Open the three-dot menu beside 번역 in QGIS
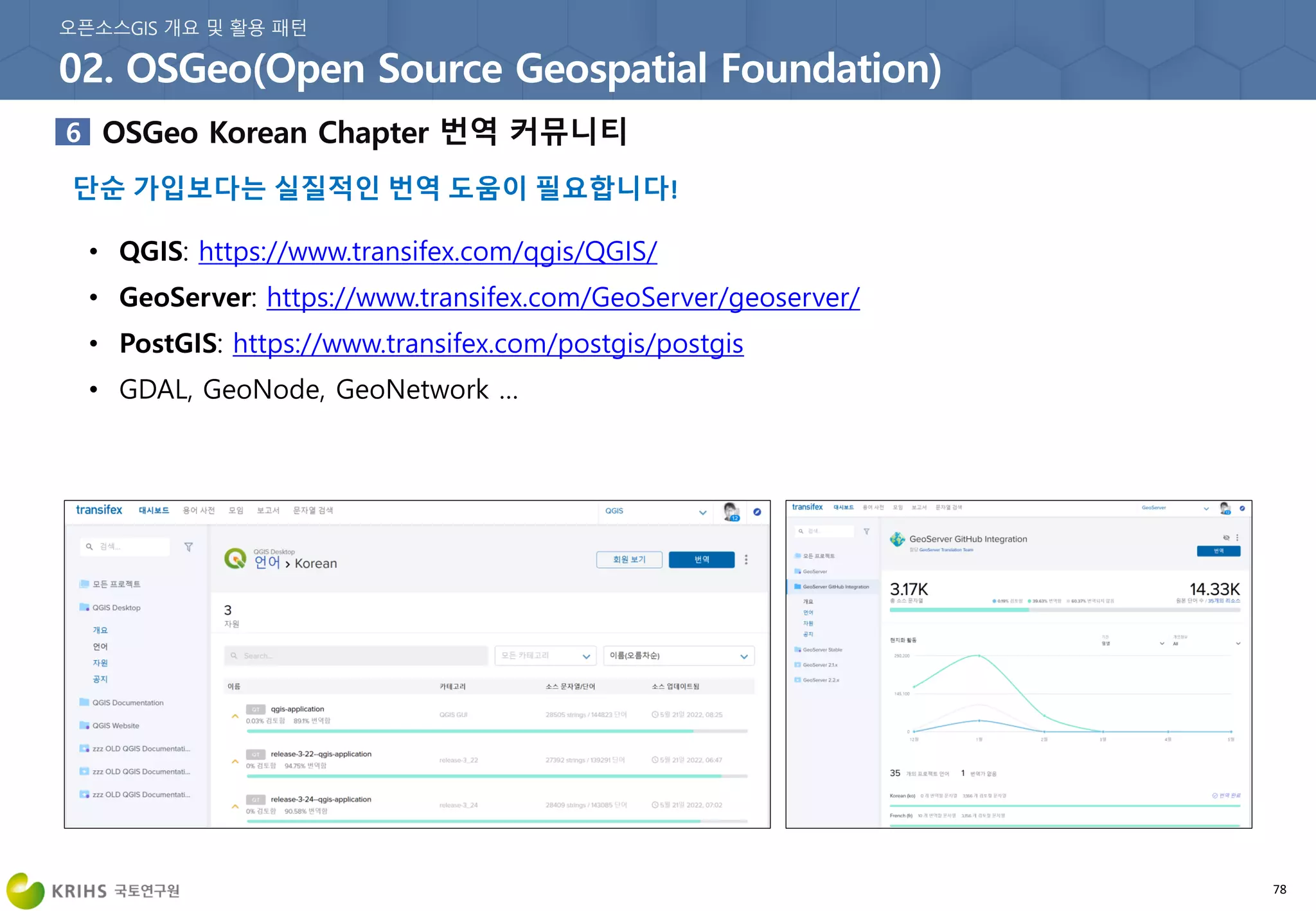This screenshot has height=911, width=1316. click(746, 560)
